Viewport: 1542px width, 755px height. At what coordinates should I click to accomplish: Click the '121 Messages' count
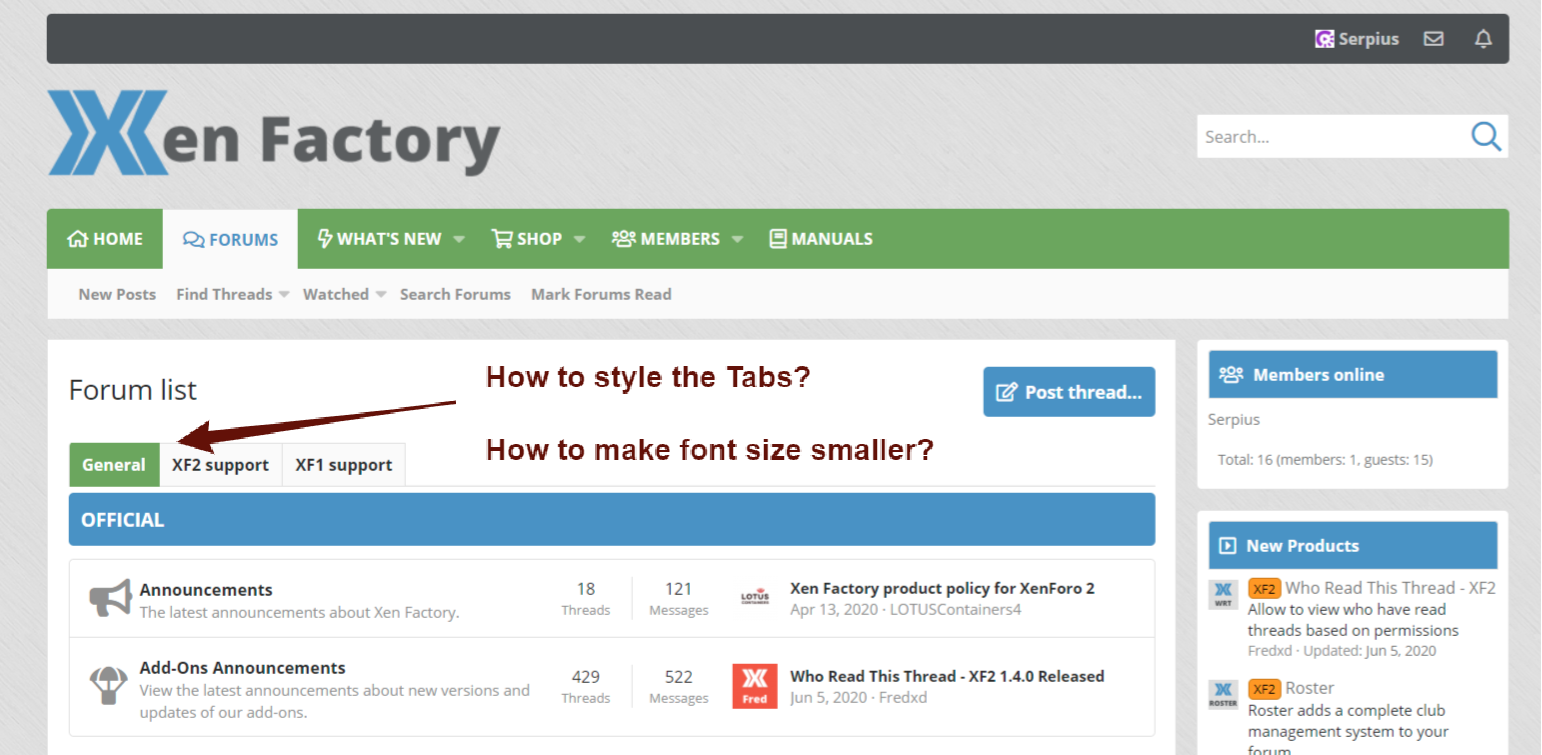(x=679, y=598)
